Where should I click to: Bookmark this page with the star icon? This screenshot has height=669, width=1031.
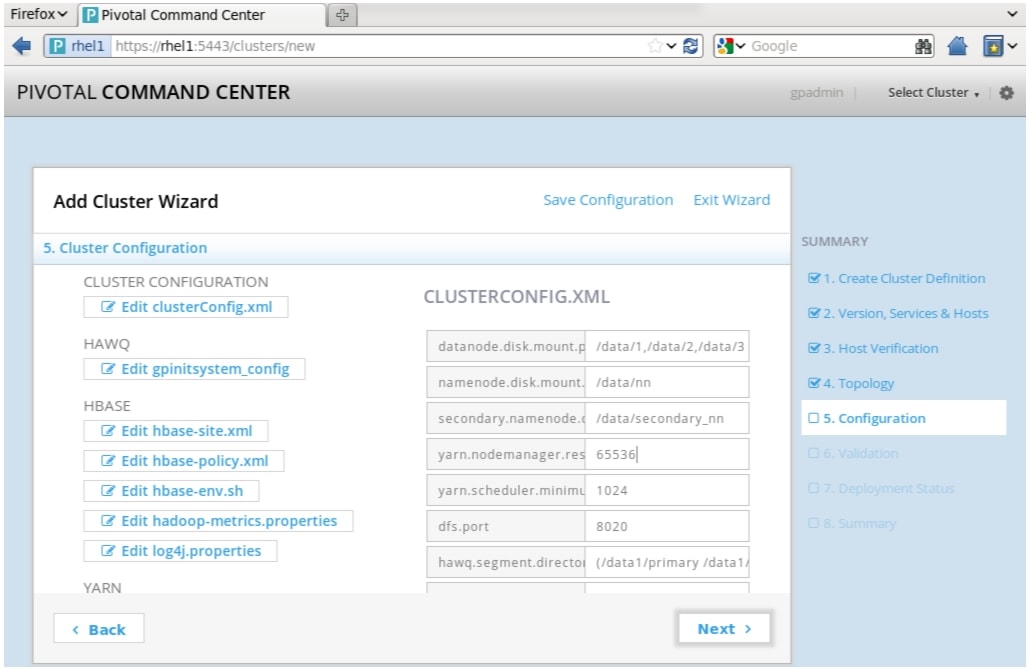655,46
